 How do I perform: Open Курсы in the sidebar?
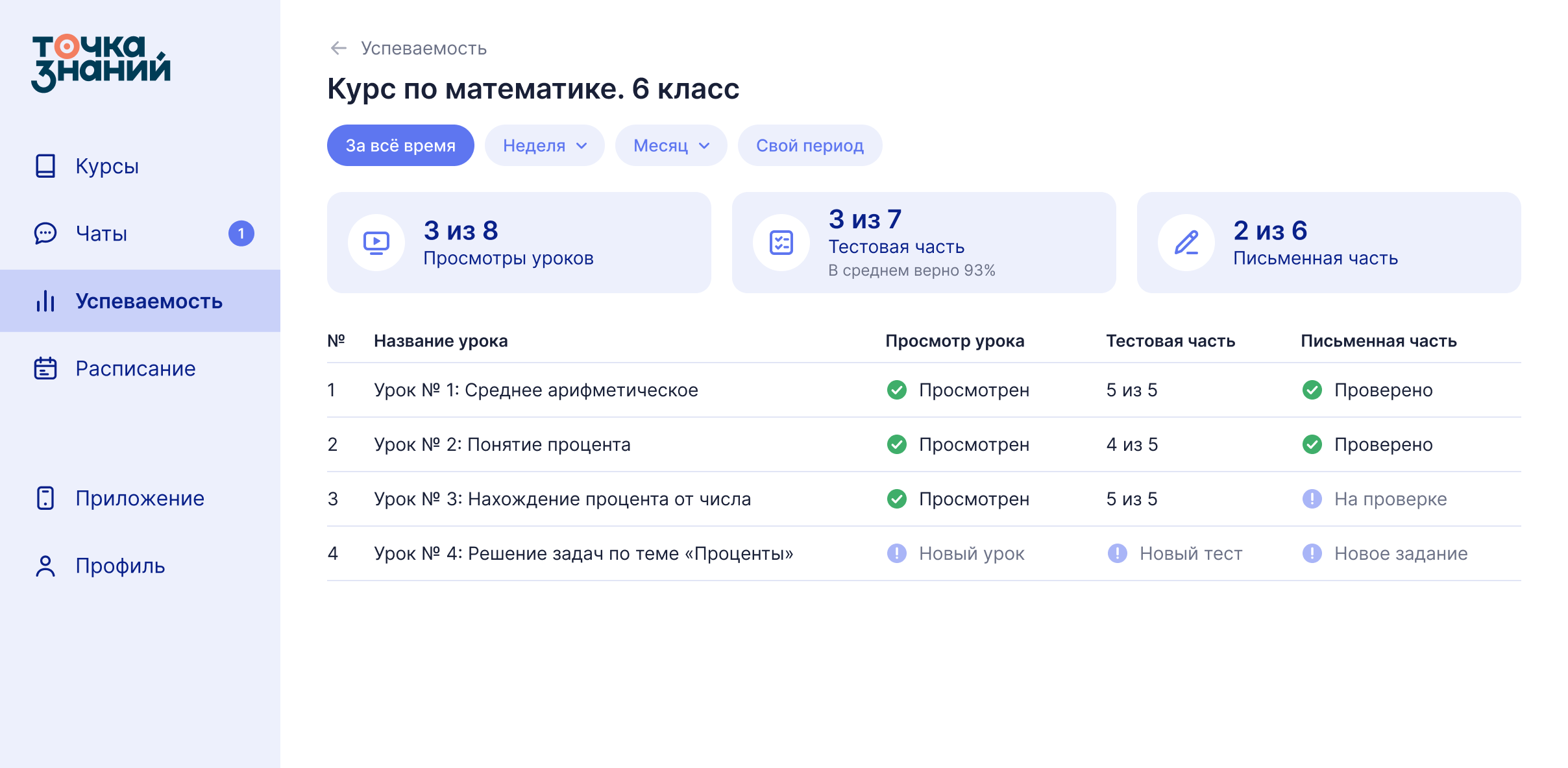[x=140, y=166]
